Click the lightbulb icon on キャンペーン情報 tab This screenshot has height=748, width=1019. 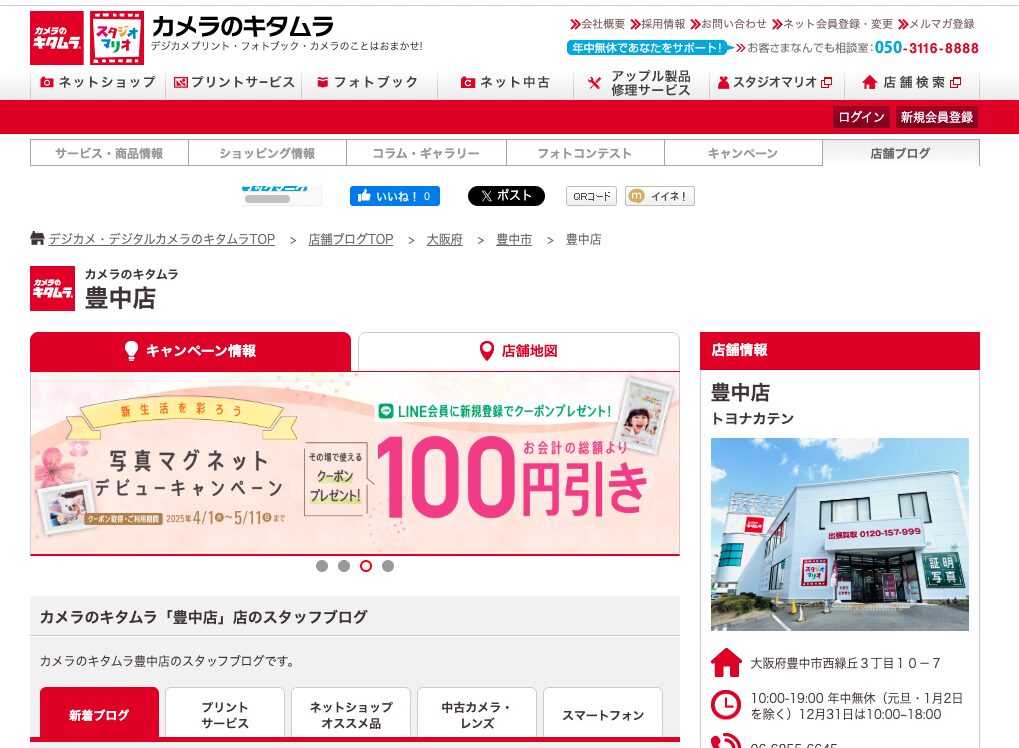click(131, 351)
